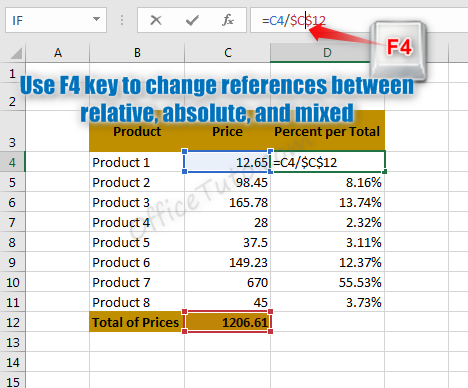Click price cell 149.23
This screenshot has height=388, width=468.
227,262
